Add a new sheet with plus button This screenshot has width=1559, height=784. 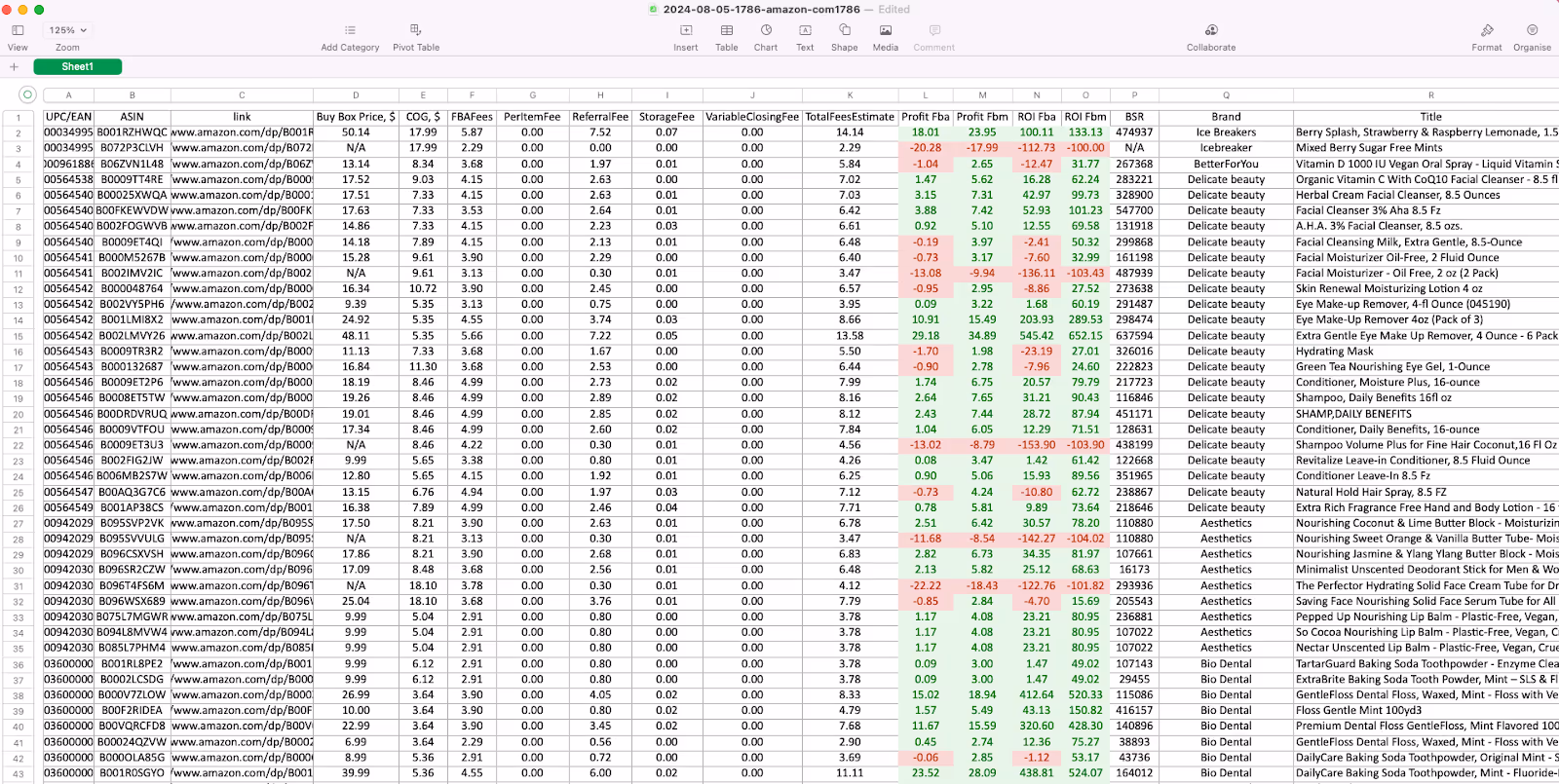coord(14,67)
